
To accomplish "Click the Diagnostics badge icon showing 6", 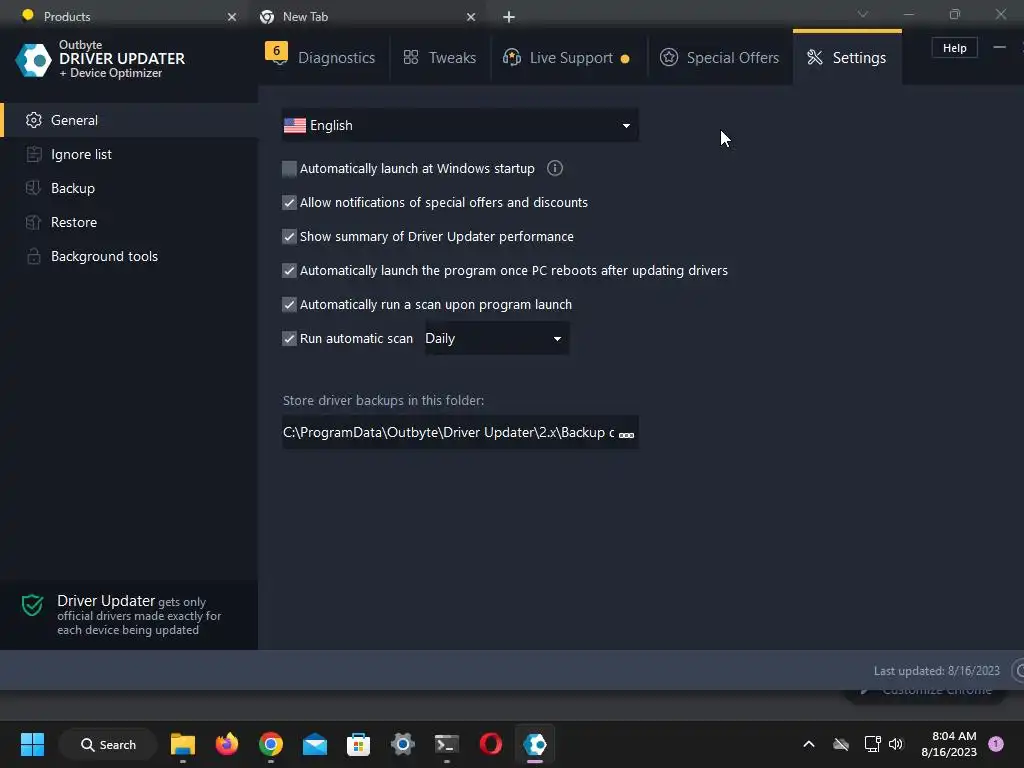I will pos(276,53).
